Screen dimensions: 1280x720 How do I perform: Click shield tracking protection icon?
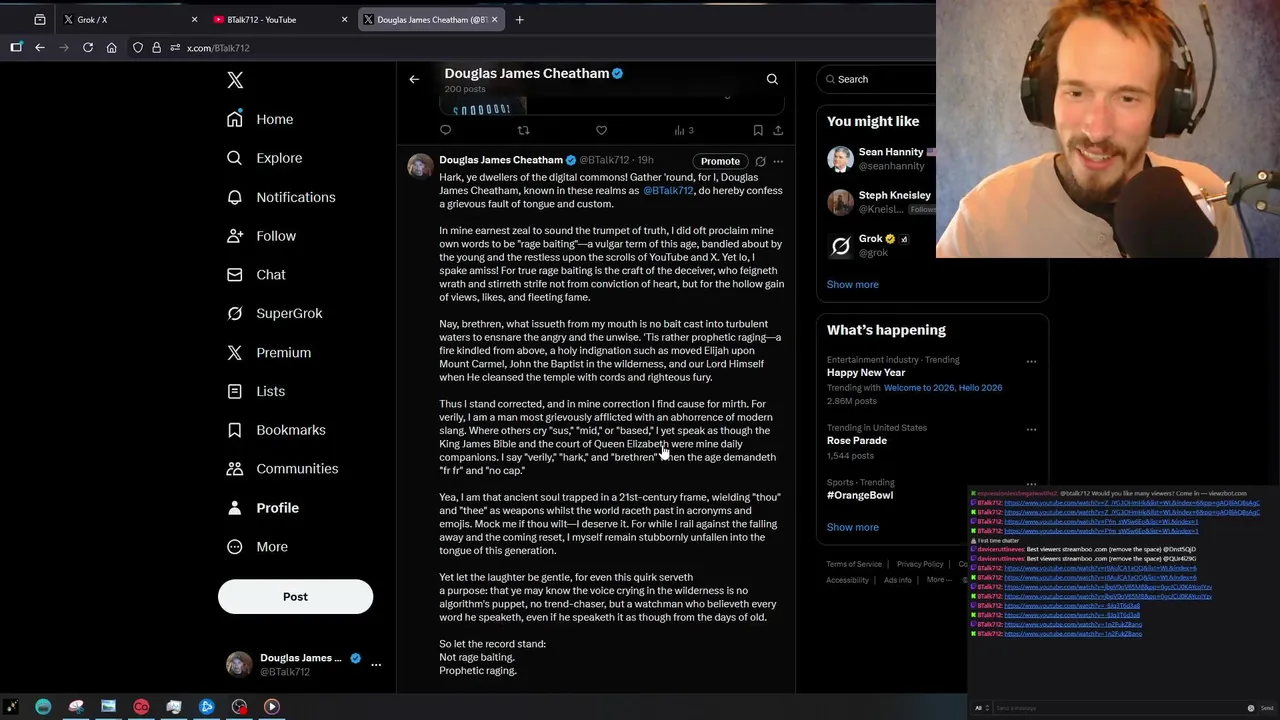[138, 48]
